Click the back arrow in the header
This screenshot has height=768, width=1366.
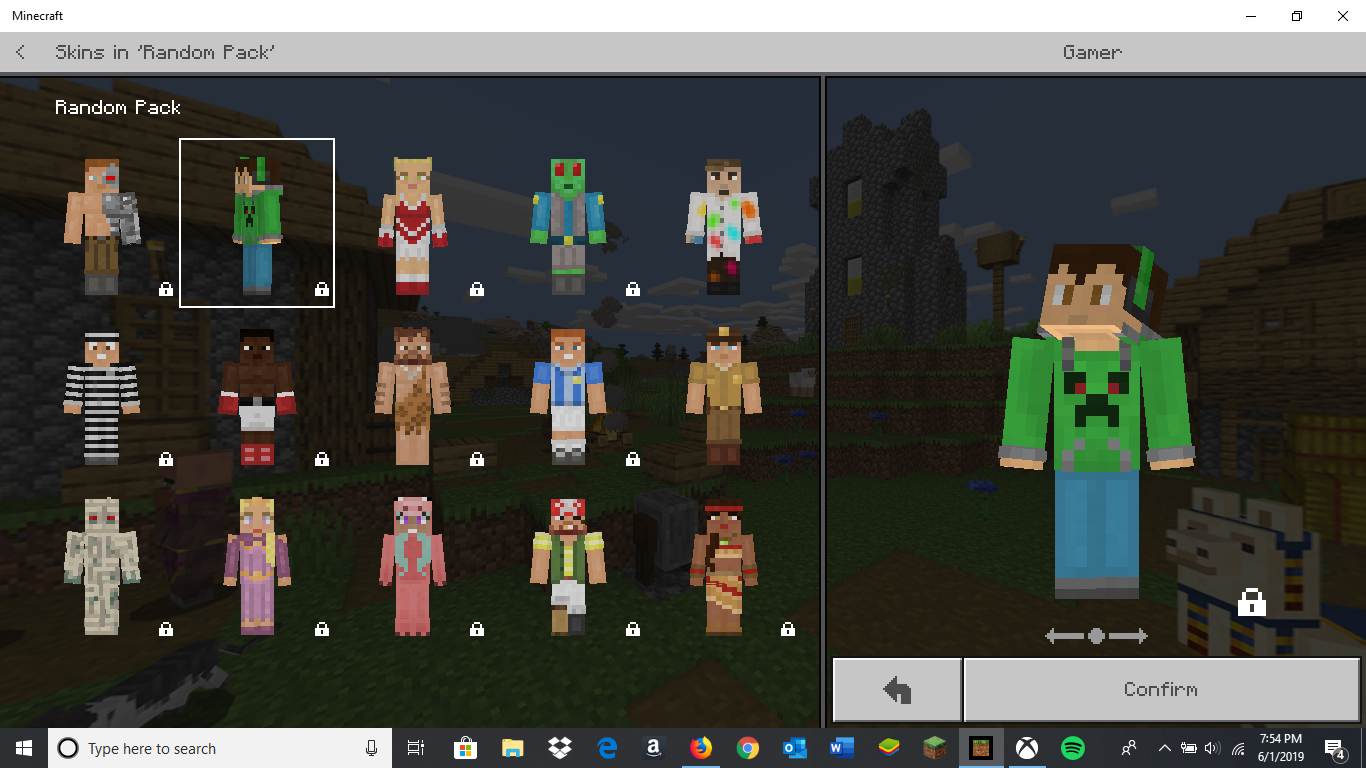pos(21,52)
